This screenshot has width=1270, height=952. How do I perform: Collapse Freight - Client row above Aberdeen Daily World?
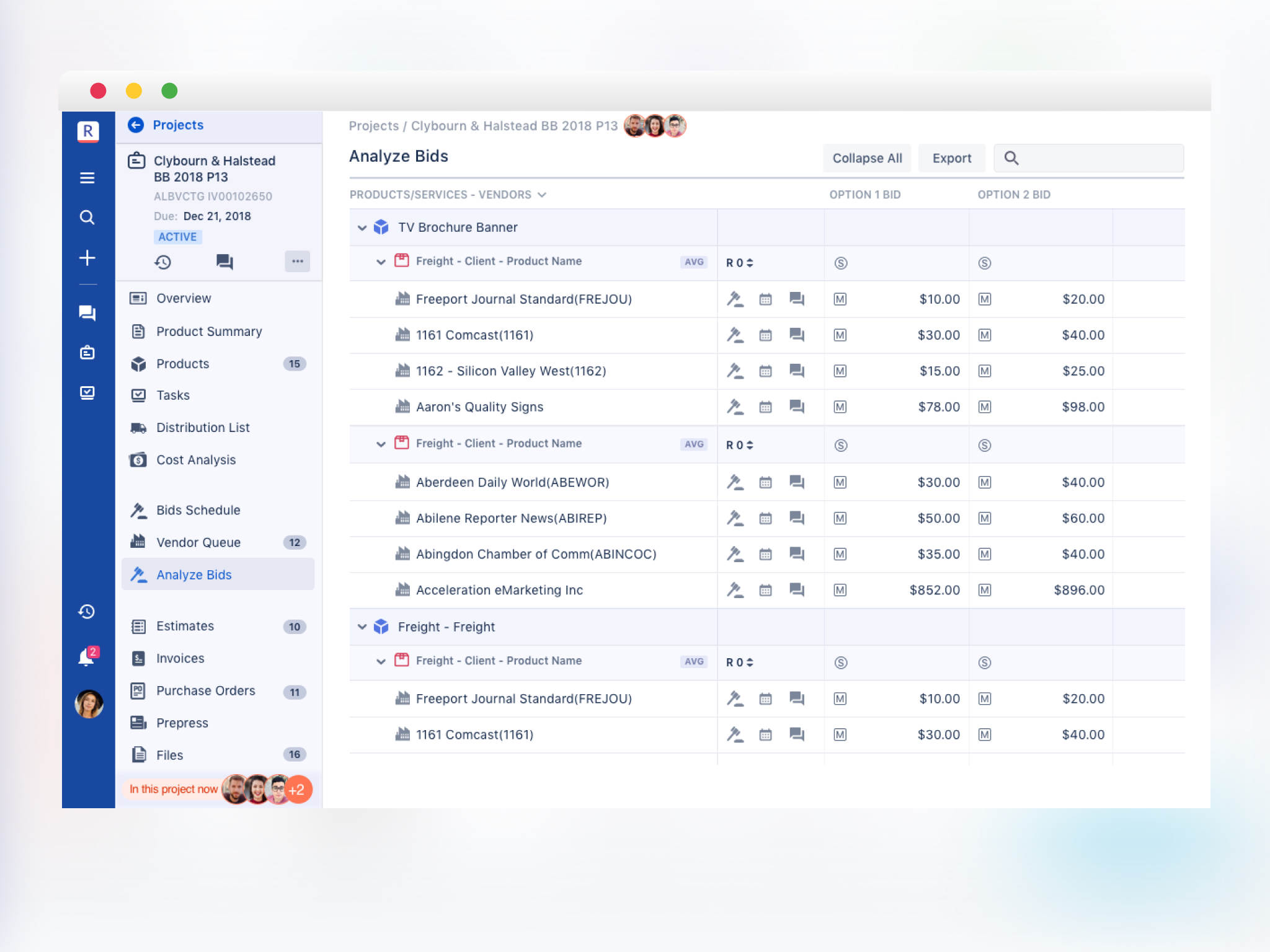381,444
